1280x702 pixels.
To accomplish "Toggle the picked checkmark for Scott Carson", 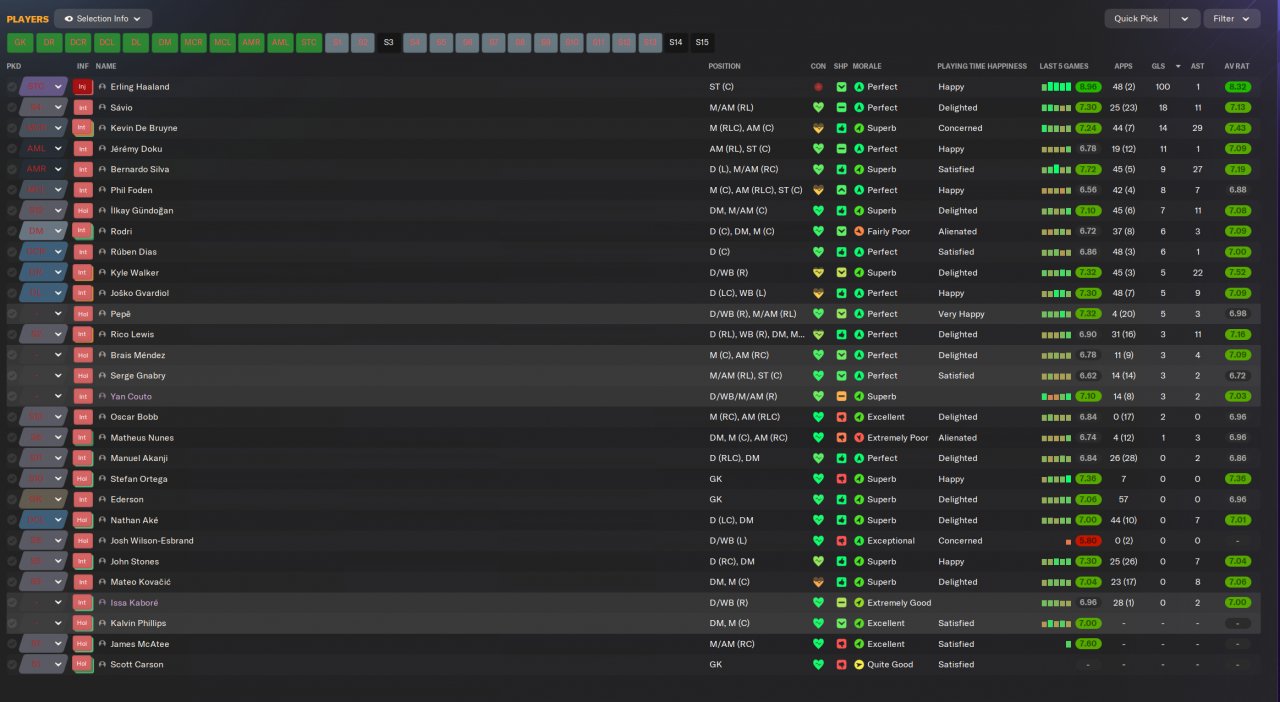I will (12, 665).
